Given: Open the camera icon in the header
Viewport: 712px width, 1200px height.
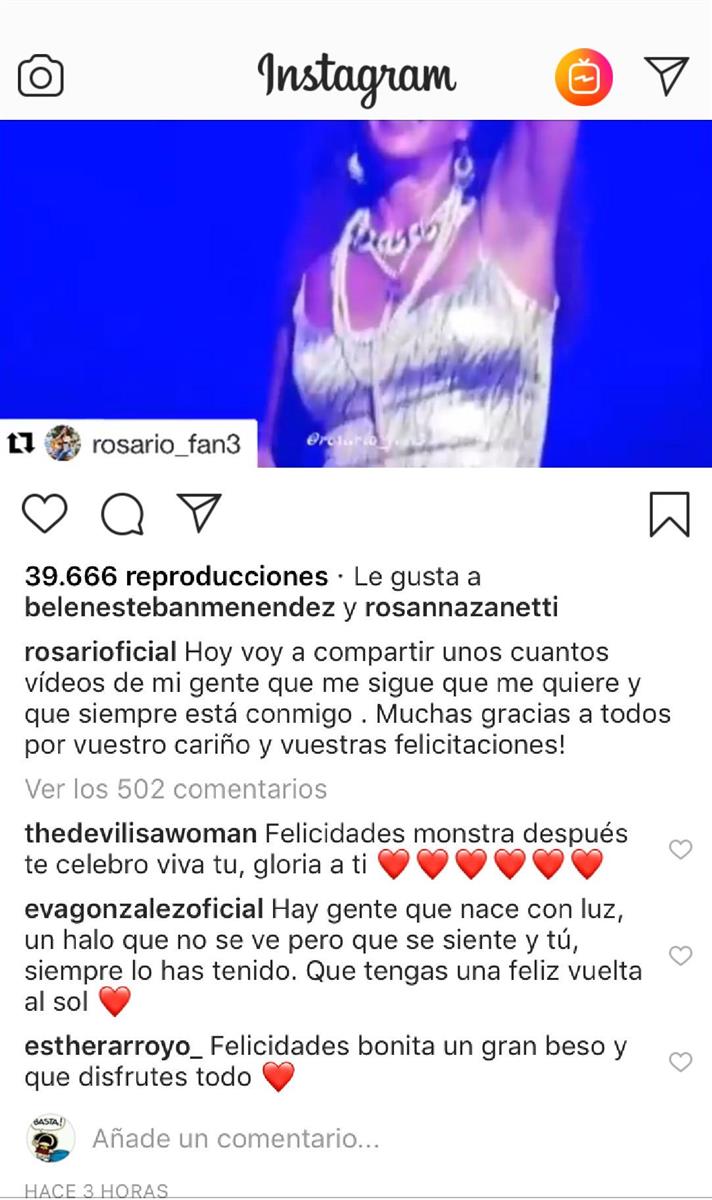Looking at the screenshot, I should 41,76.
